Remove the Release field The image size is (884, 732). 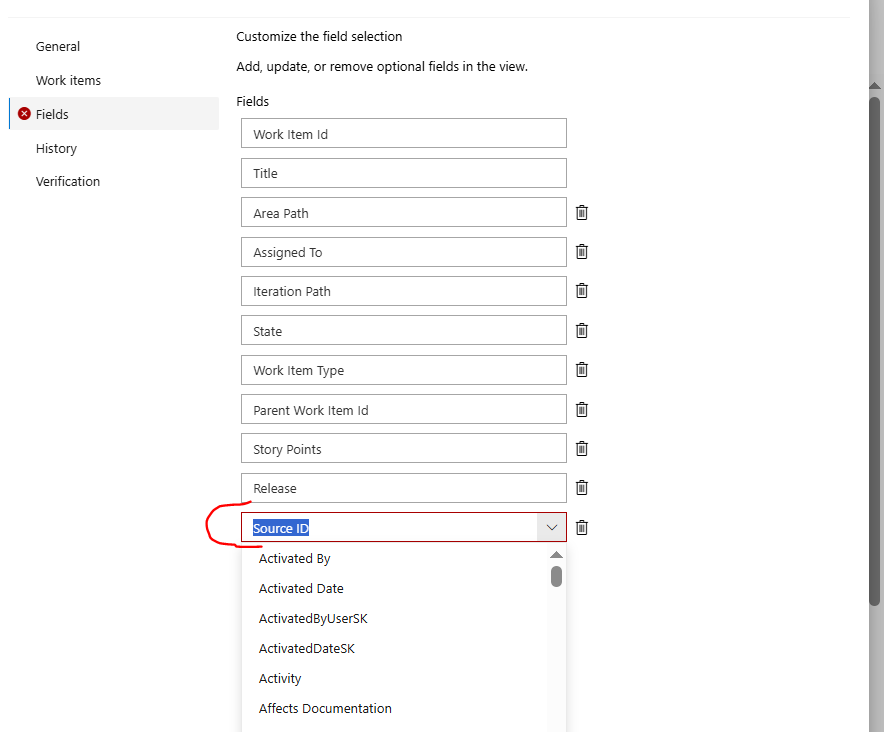click(x=581, y=487)
